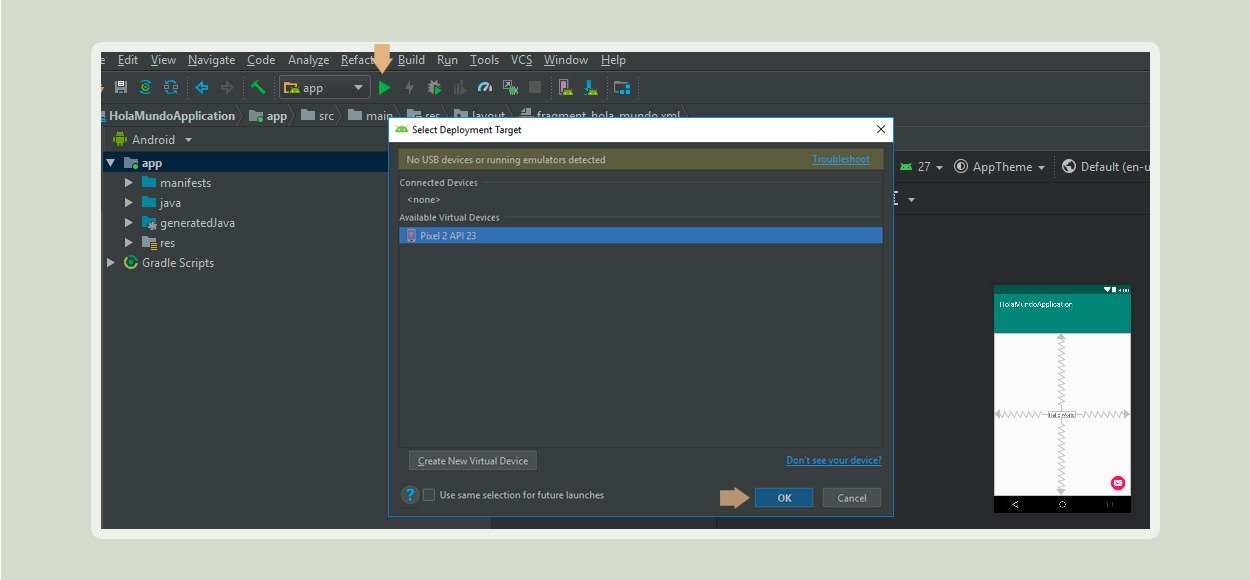This screenshot has height=580, width=1250.
Task: Close the Select Deployment Target dialog
Action: [x=881, y=129]
